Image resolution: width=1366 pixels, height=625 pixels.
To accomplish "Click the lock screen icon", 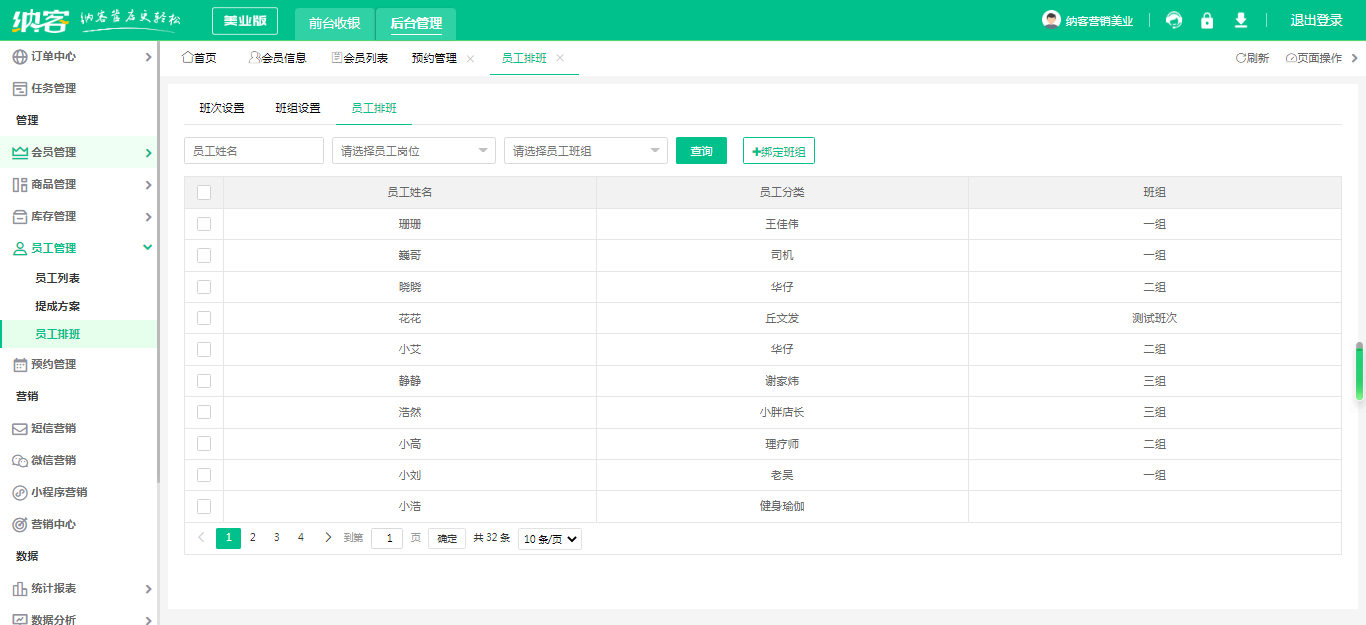I will pos(1207,20).
